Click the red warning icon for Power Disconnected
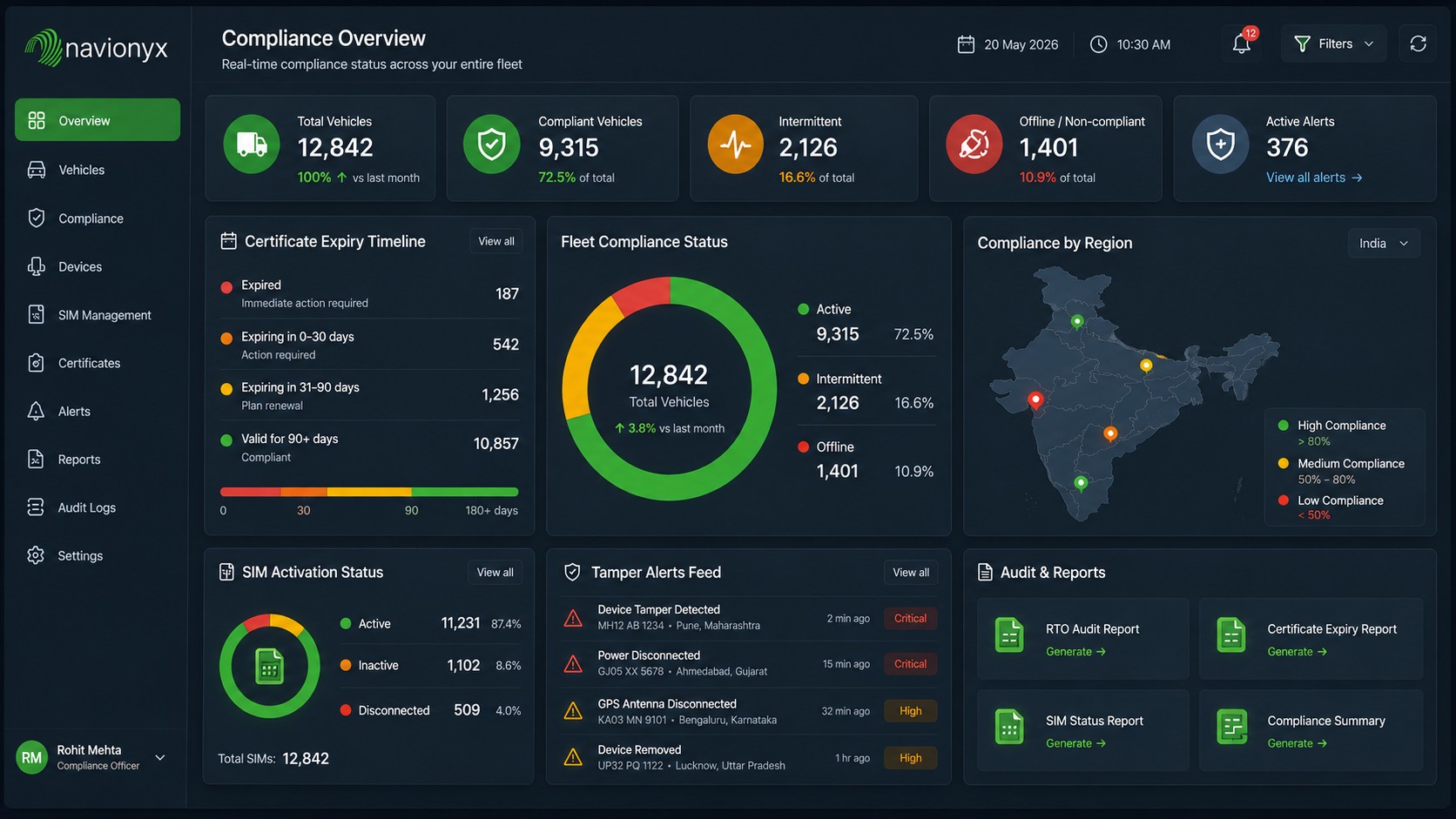 coord(573,664)
